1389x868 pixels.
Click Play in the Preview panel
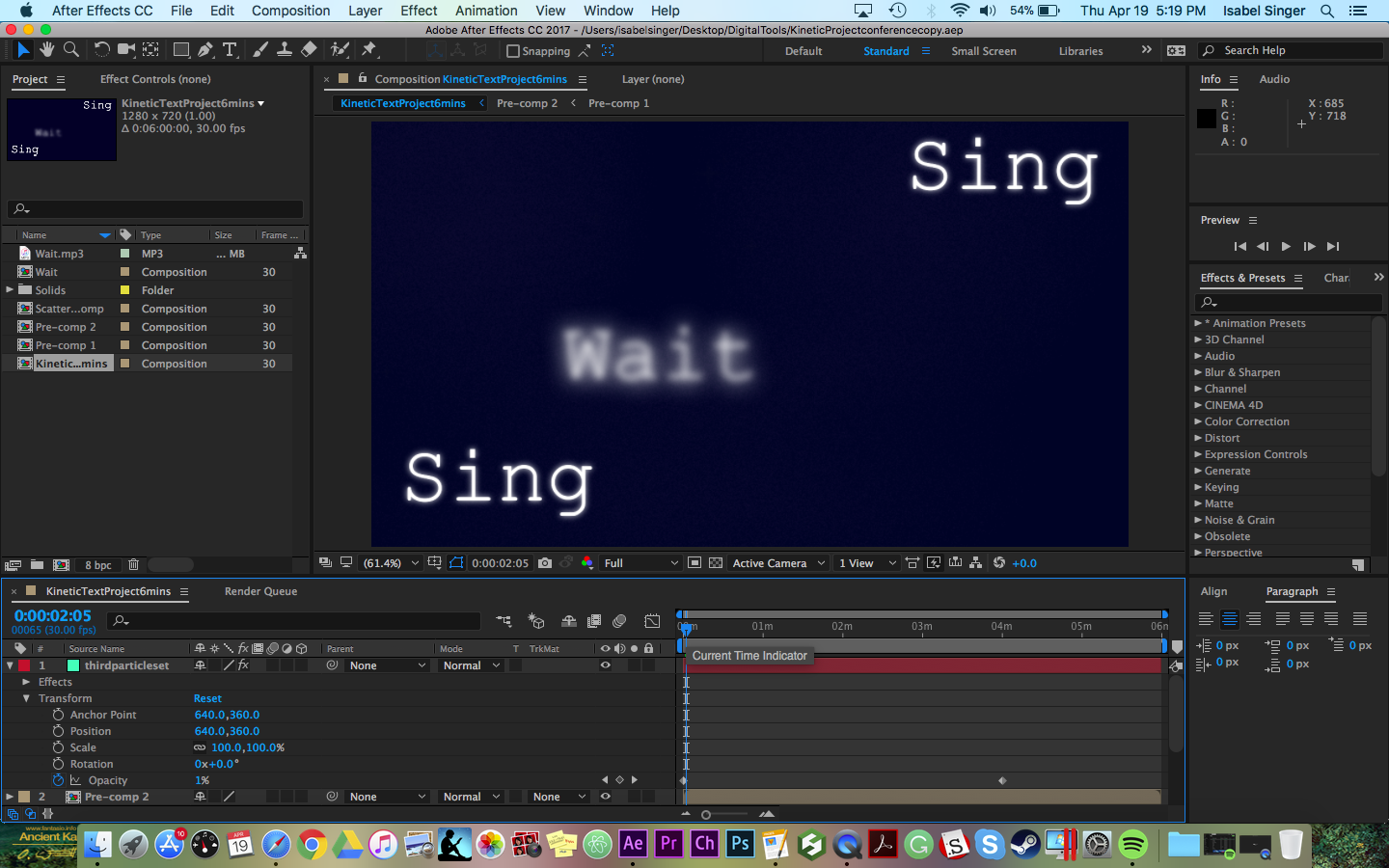click(1286, 247)
